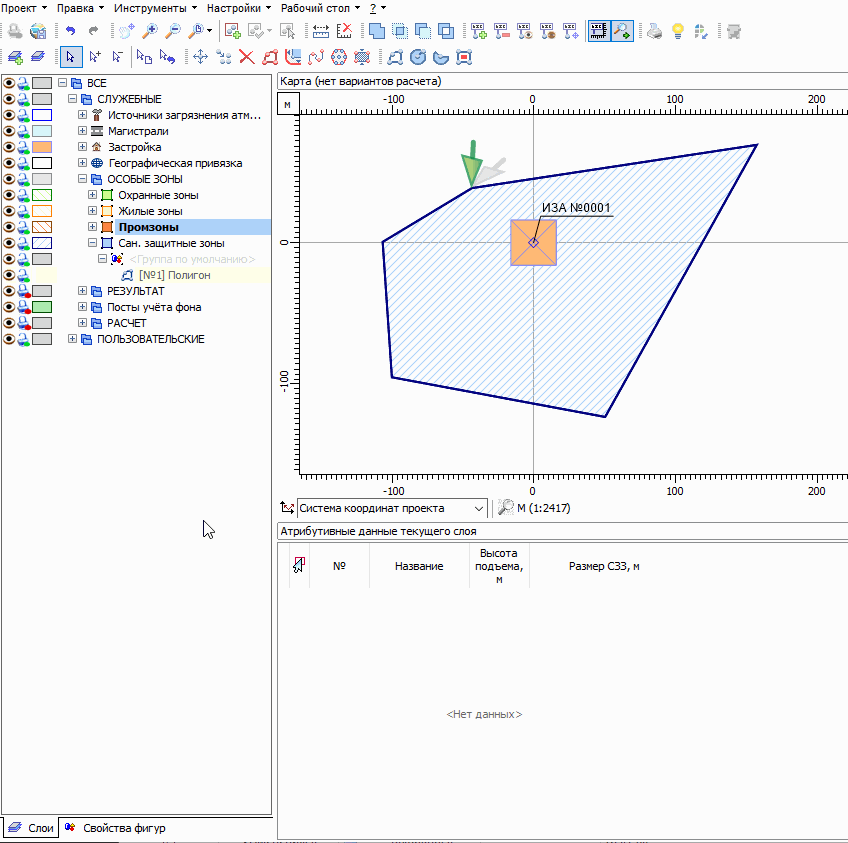The image size is (848, 843).
Task: Click the printer icon in the toolbar
Action: click(x=654, y=31)
